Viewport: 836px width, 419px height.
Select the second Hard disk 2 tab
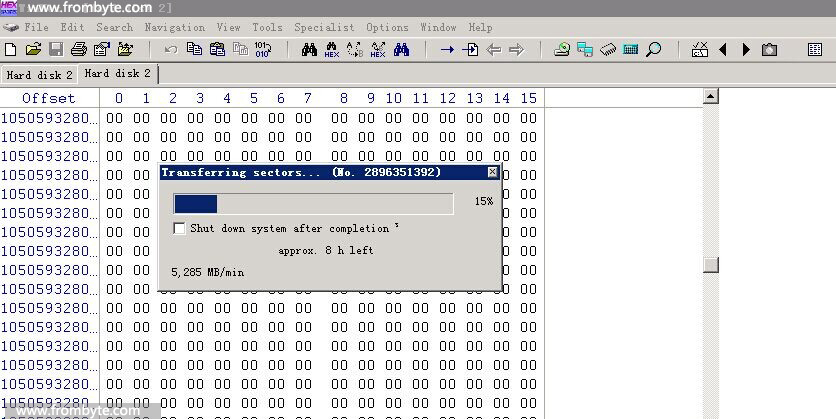(x=118, y=74)
